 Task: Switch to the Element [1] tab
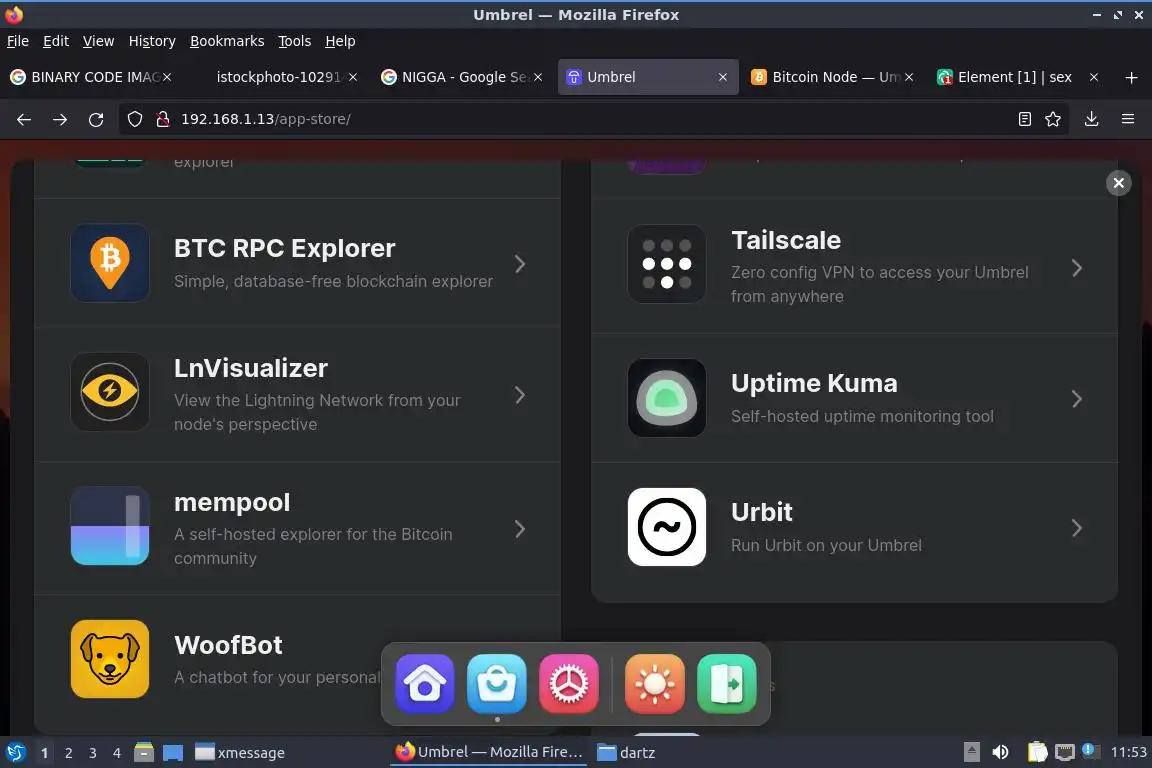click(1019, 77)
